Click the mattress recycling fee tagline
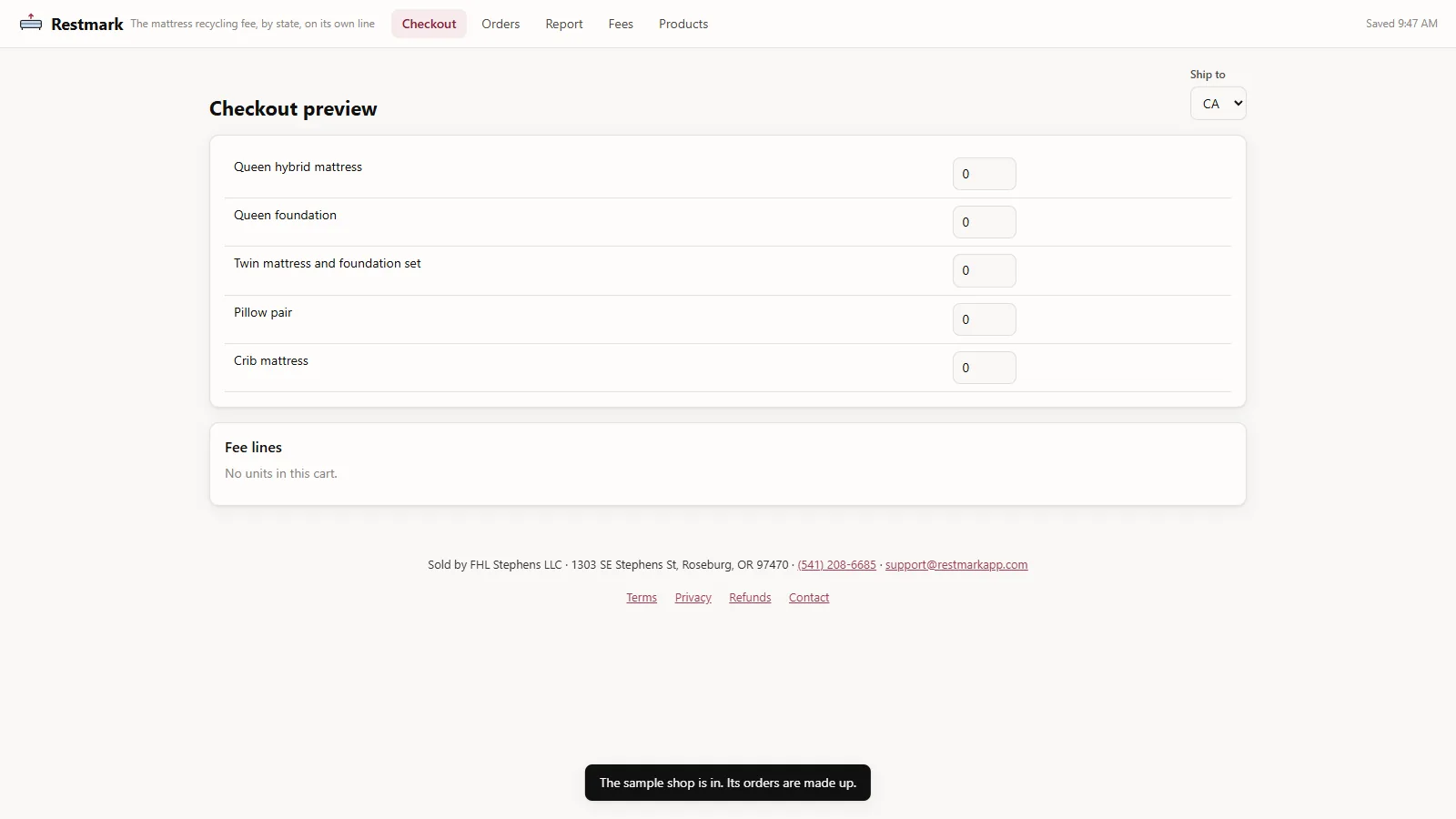The height and width of the screenshot is (819, 1456). coord(253,24)
